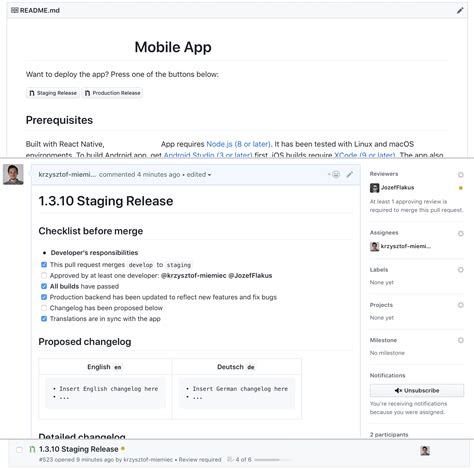This screenshot has height=470, width=474.
Task: Open the Labels gear settings
Action: click(x=461, y=270)
